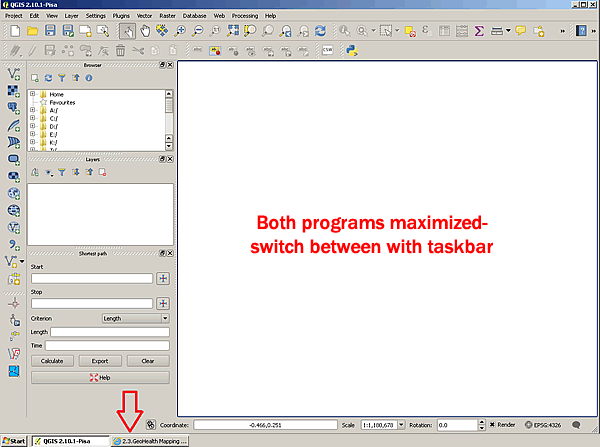Viewport: 600px width, 447px height.
Task: Open the Vector menu
Action: (x=144, y=16)
